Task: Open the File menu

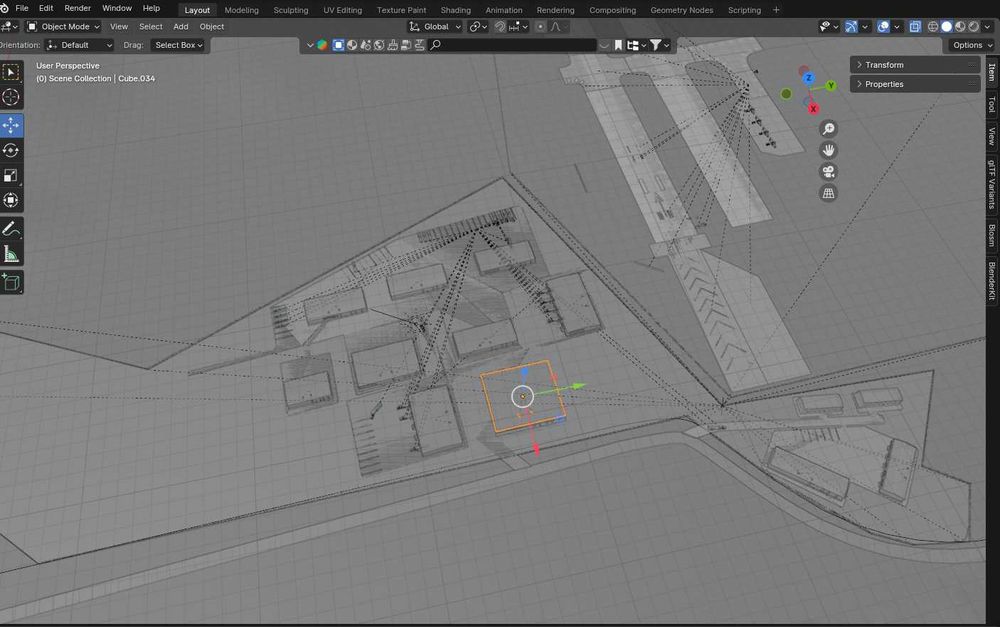Action: pyautogui.click(x=22, y=8)
